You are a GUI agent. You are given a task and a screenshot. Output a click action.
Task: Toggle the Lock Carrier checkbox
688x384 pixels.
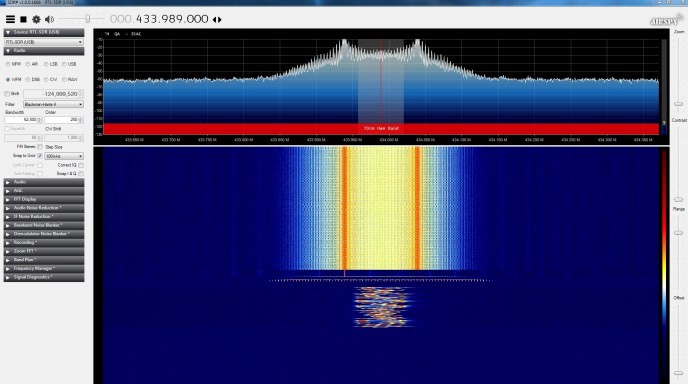pos(40,165)
